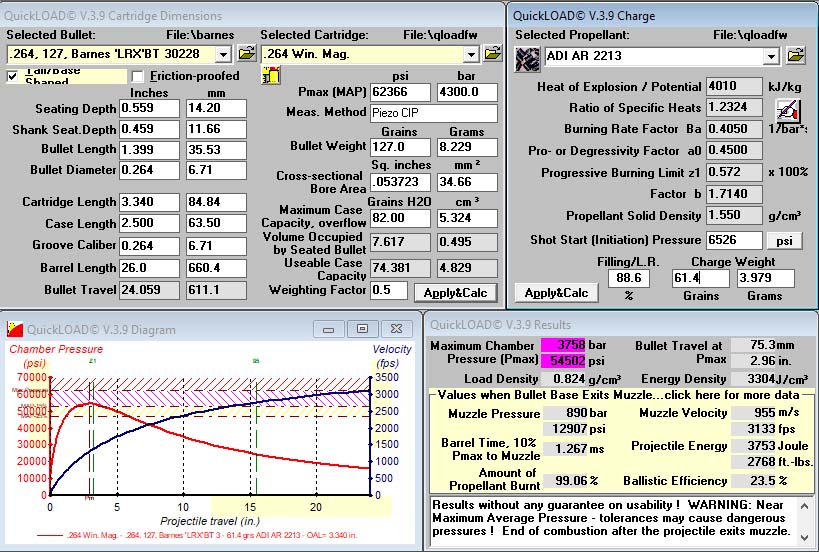Click the results message scrollbar down arrow
Image resolution: width=819 pixels, height=552 pixels.
pos(804,537)
